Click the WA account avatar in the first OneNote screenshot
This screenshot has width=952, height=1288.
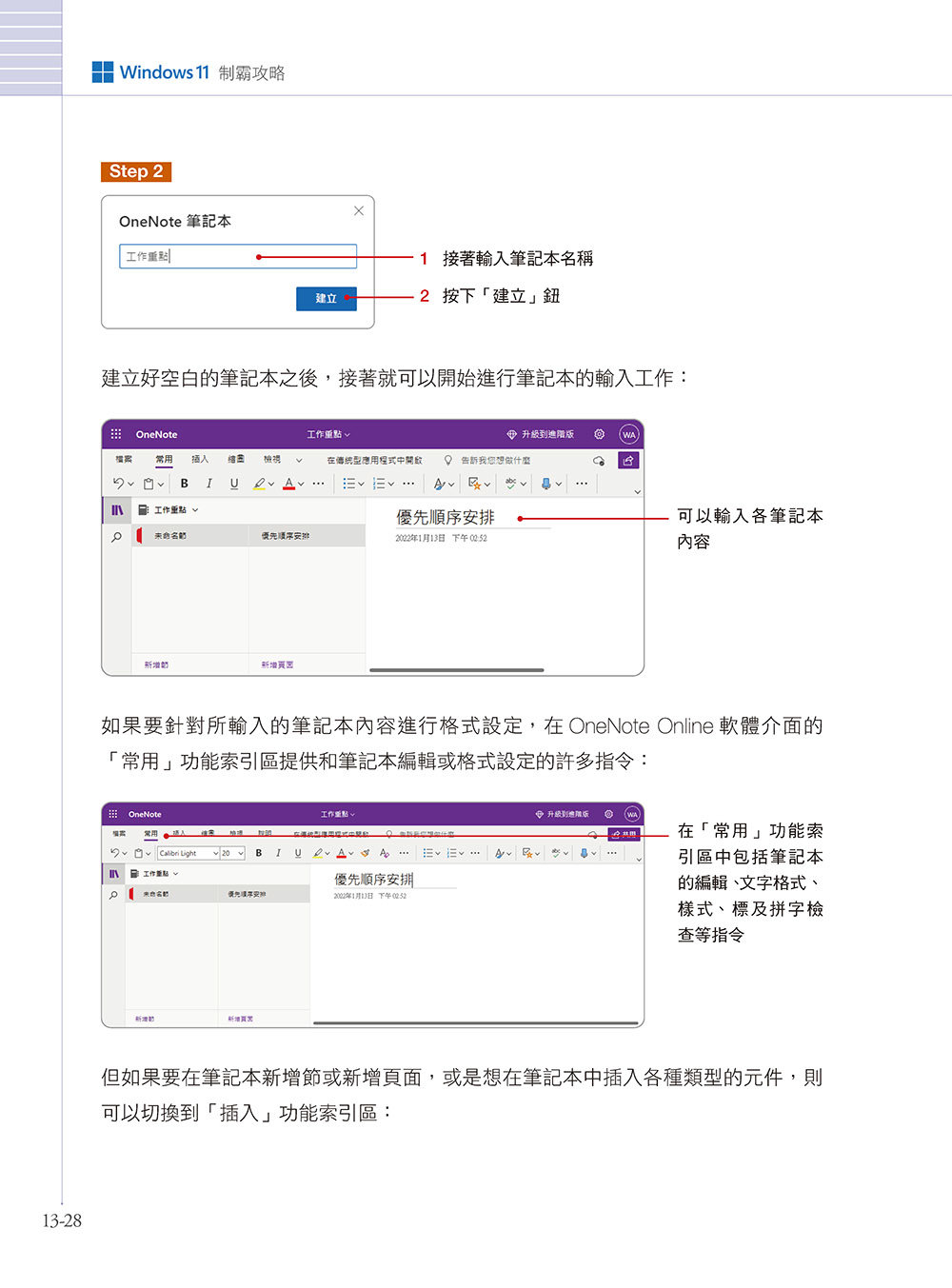point(628,434)
